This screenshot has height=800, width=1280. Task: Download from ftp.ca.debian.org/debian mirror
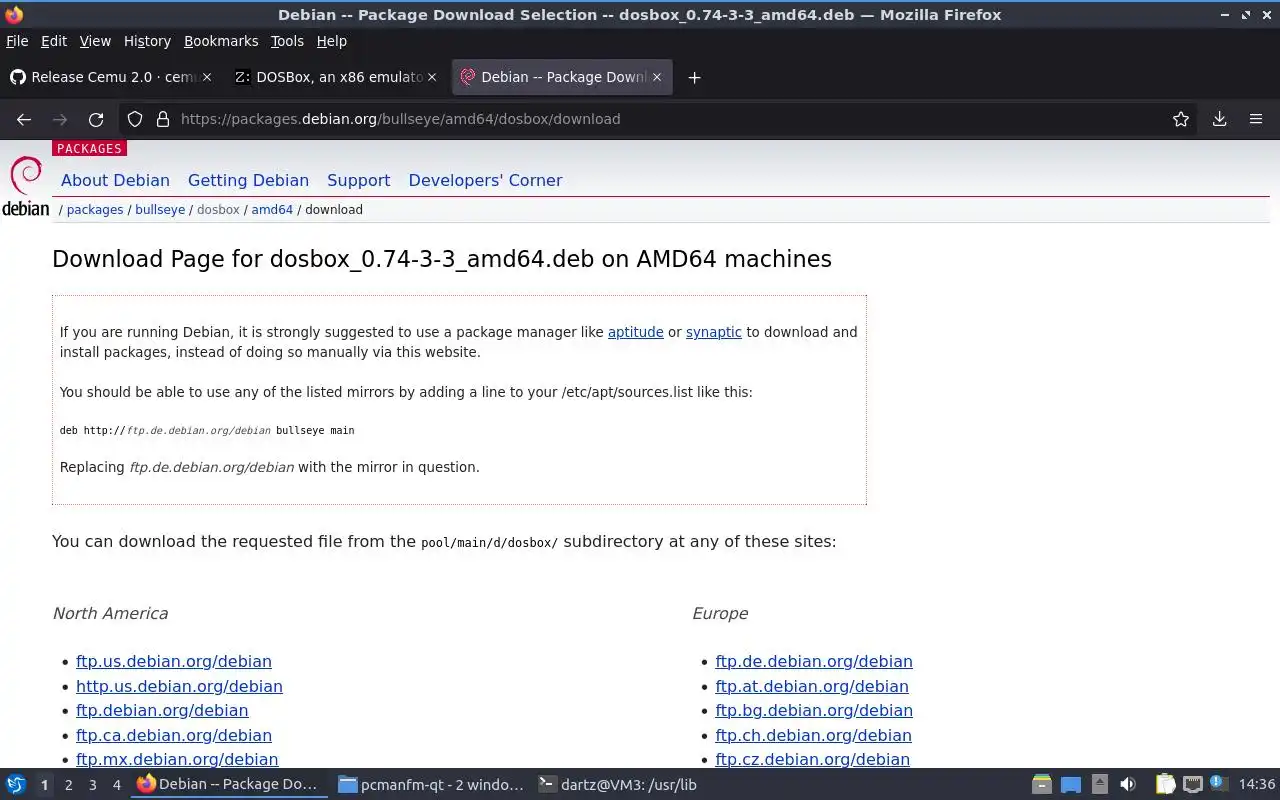174,735
